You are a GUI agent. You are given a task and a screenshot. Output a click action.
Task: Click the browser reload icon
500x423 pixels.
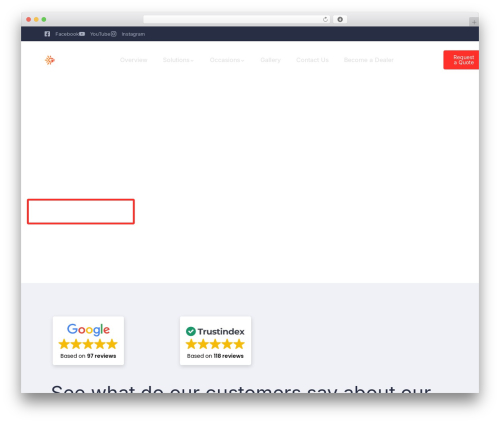[325, 19]
